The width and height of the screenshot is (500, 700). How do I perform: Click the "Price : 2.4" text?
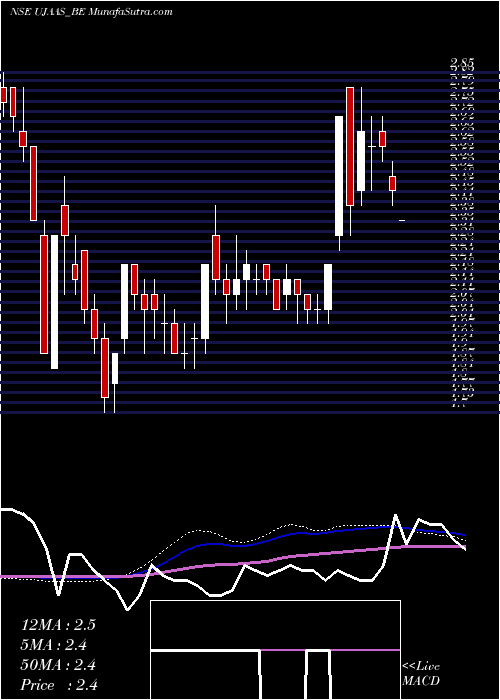point(59,685)
